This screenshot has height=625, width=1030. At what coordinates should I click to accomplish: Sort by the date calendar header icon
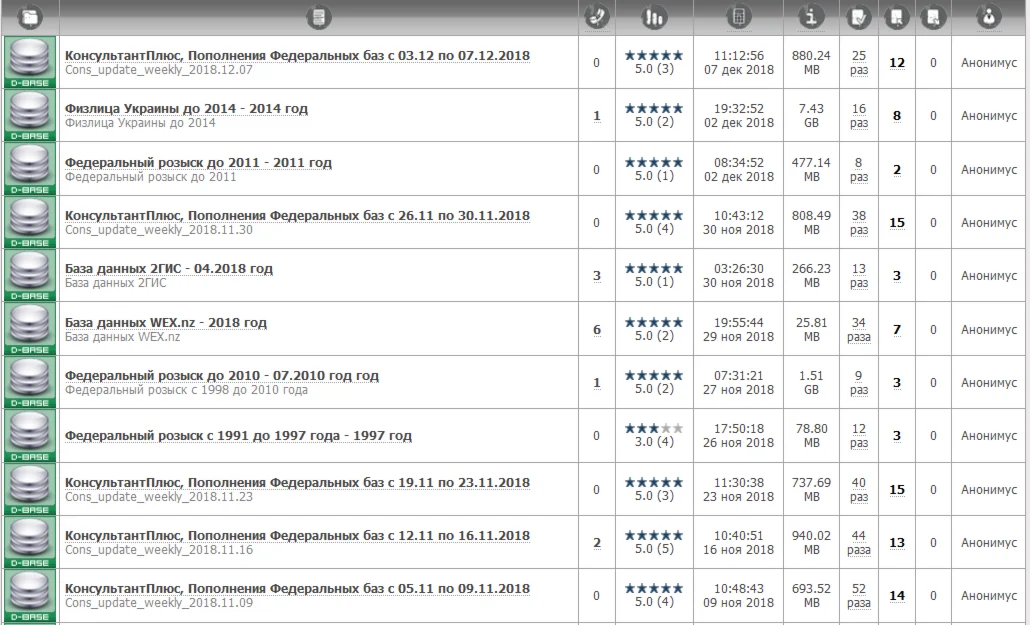738,16
